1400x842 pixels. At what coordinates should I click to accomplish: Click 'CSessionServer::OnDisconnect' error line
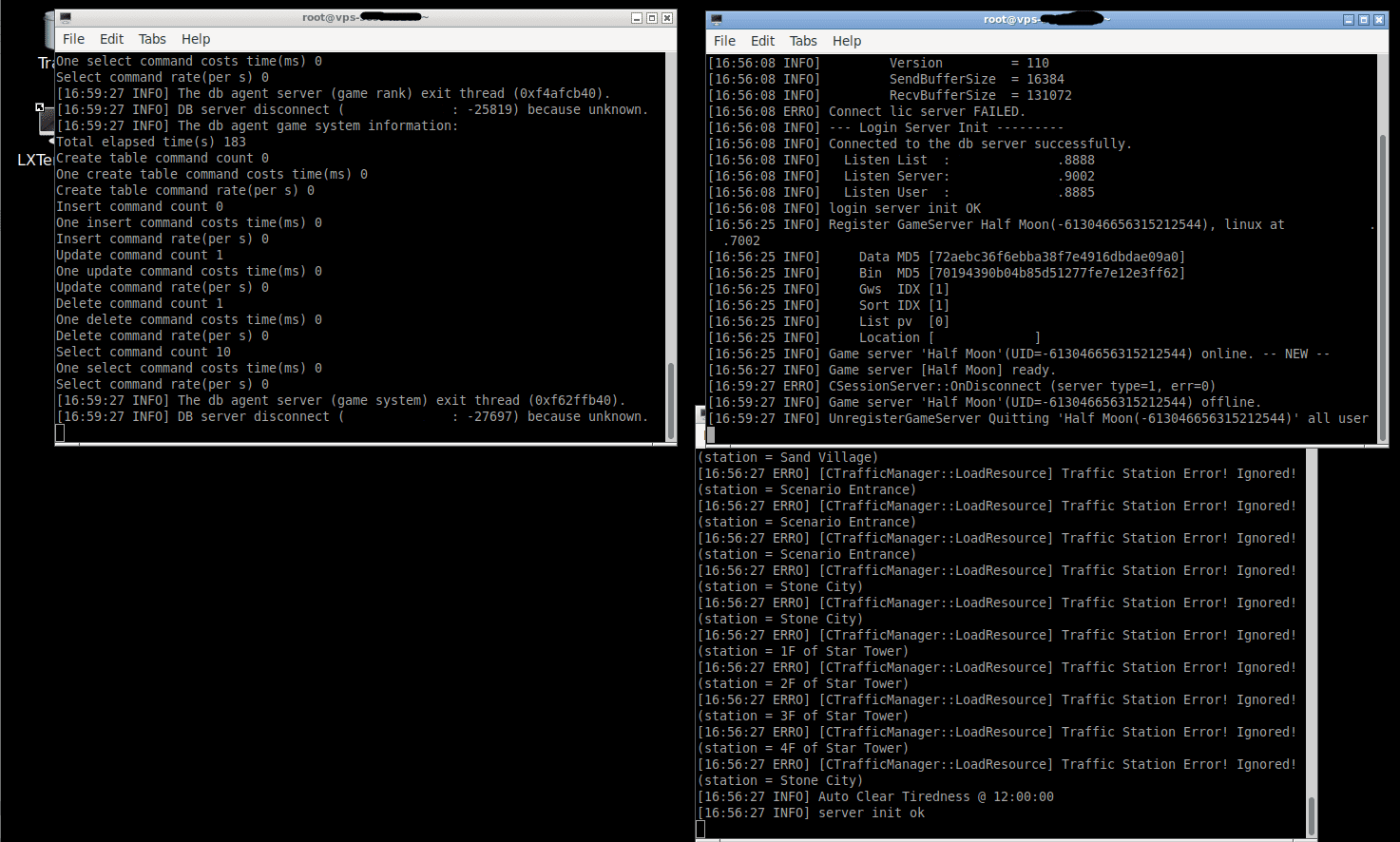pyautogui.click(x=962, y=386)
